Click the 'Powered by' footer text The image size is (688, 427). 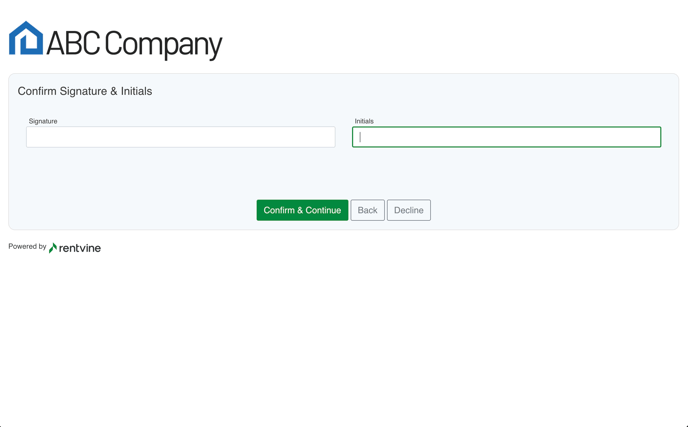[27, 247]
